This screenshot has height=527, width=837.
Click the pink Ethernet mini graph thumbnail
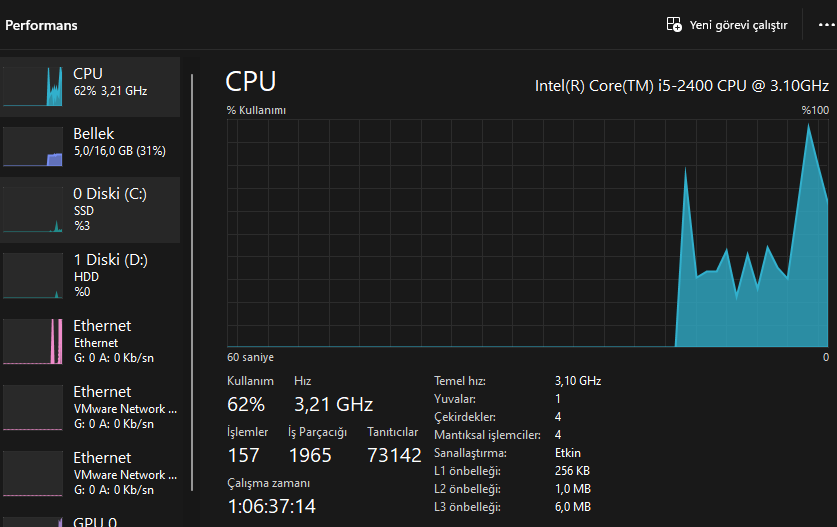(34, 342)
